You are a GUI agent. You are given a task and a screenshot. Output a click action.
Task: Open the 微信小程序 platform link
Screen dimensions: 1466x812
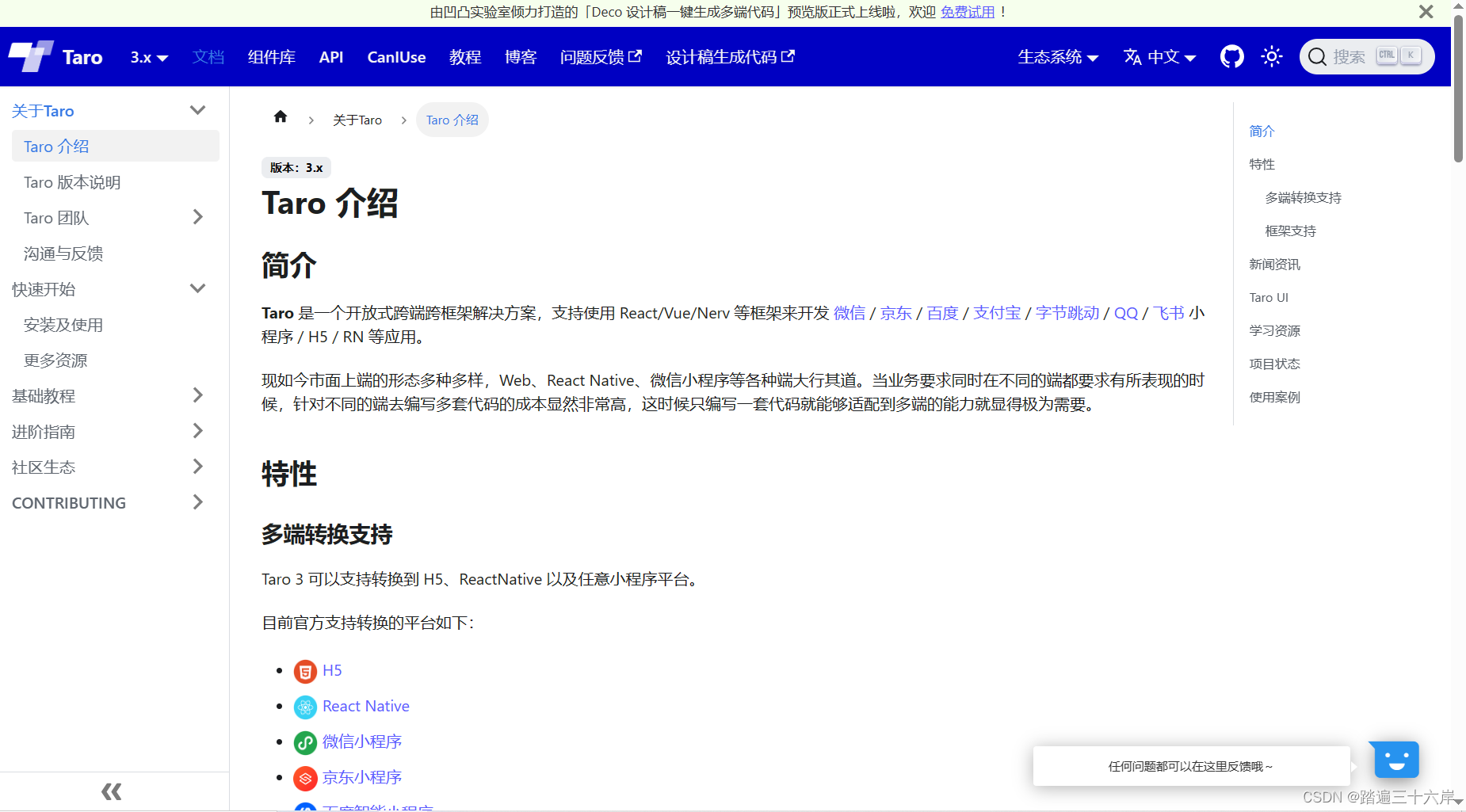[362, 741]
